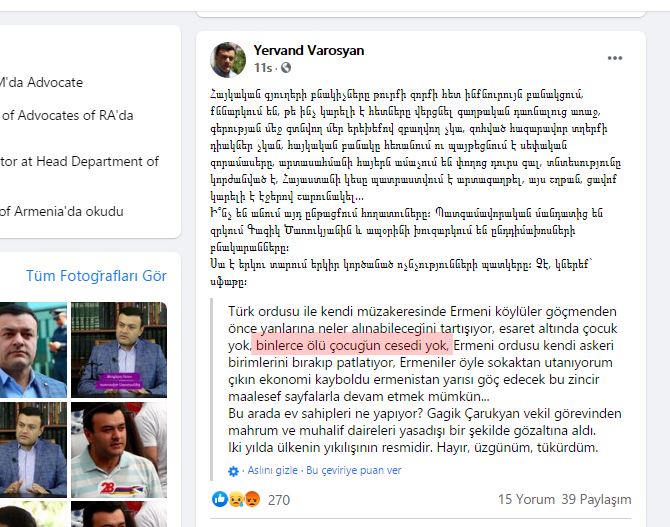Open the Tüm Fotoğrafları Gör link

96,276
